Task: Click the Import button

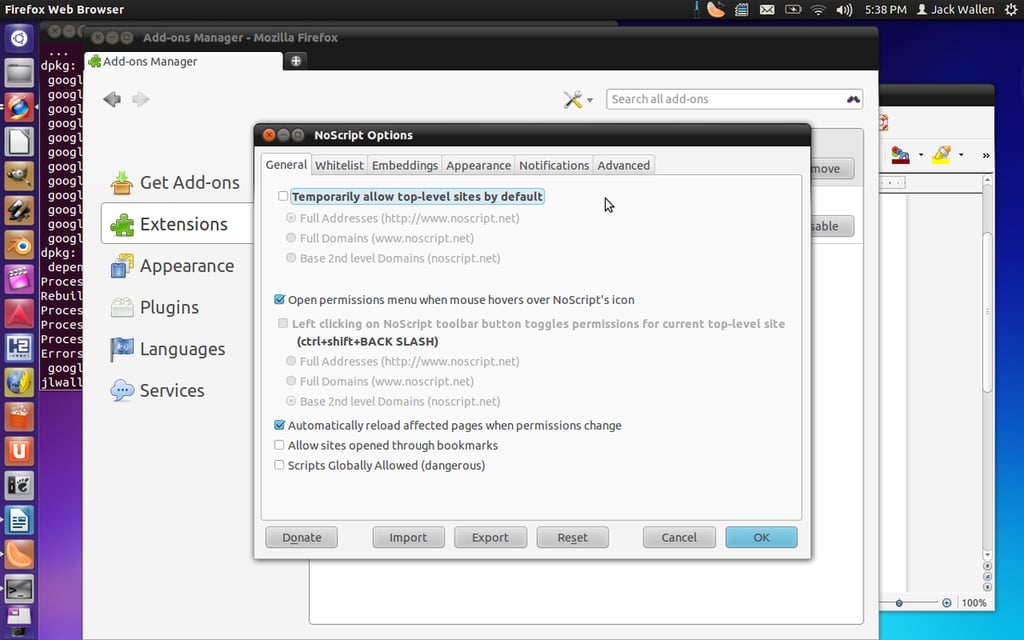Action: 408,537
